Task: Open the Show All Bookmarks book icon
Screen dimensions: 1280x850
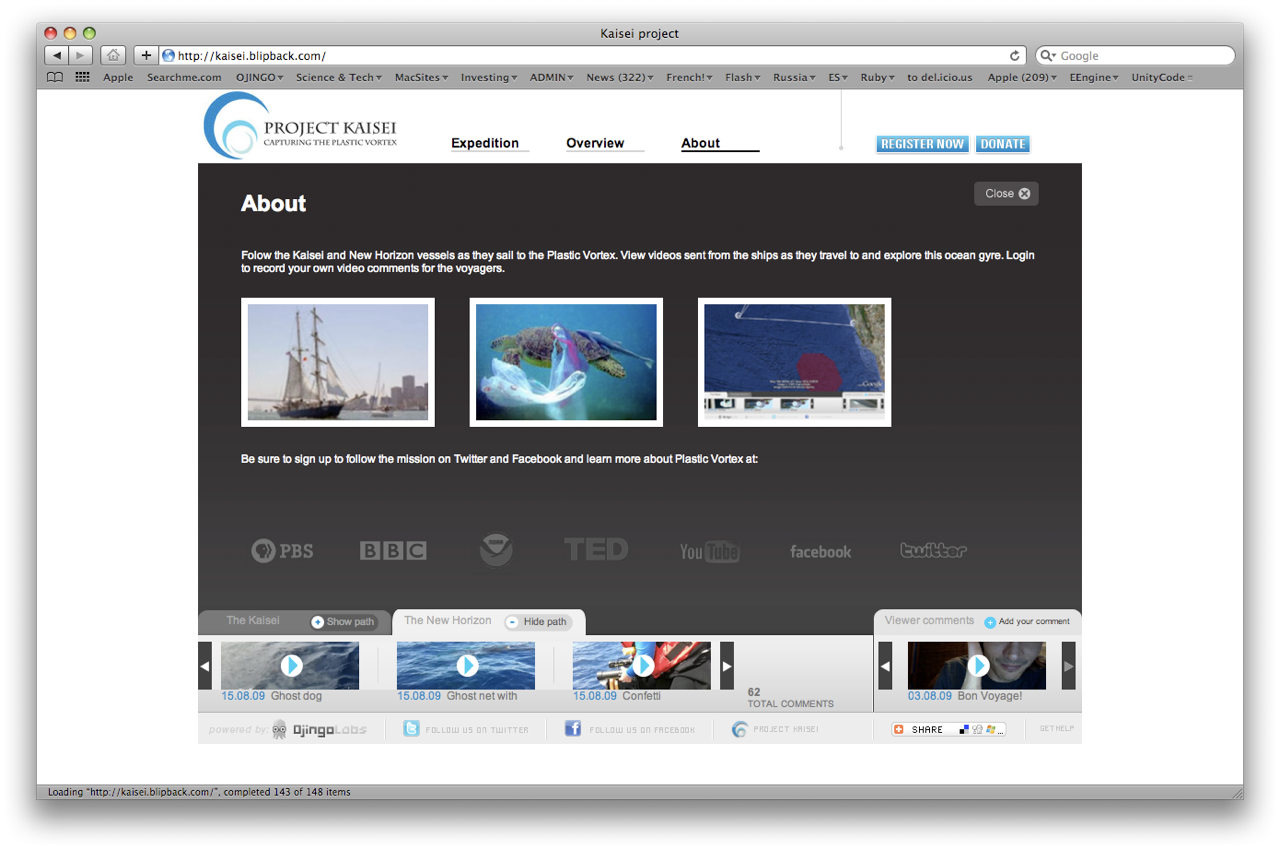Action: (55, 77)
